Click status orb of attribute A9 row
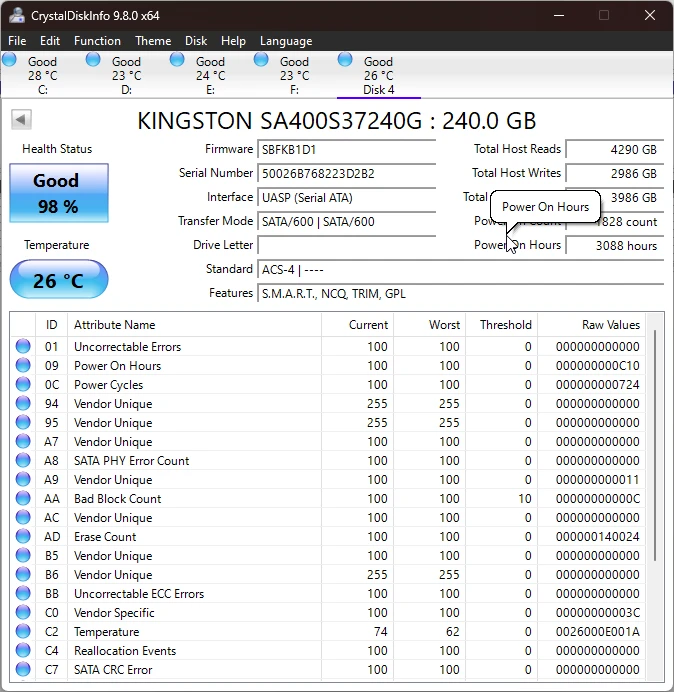 23,479
